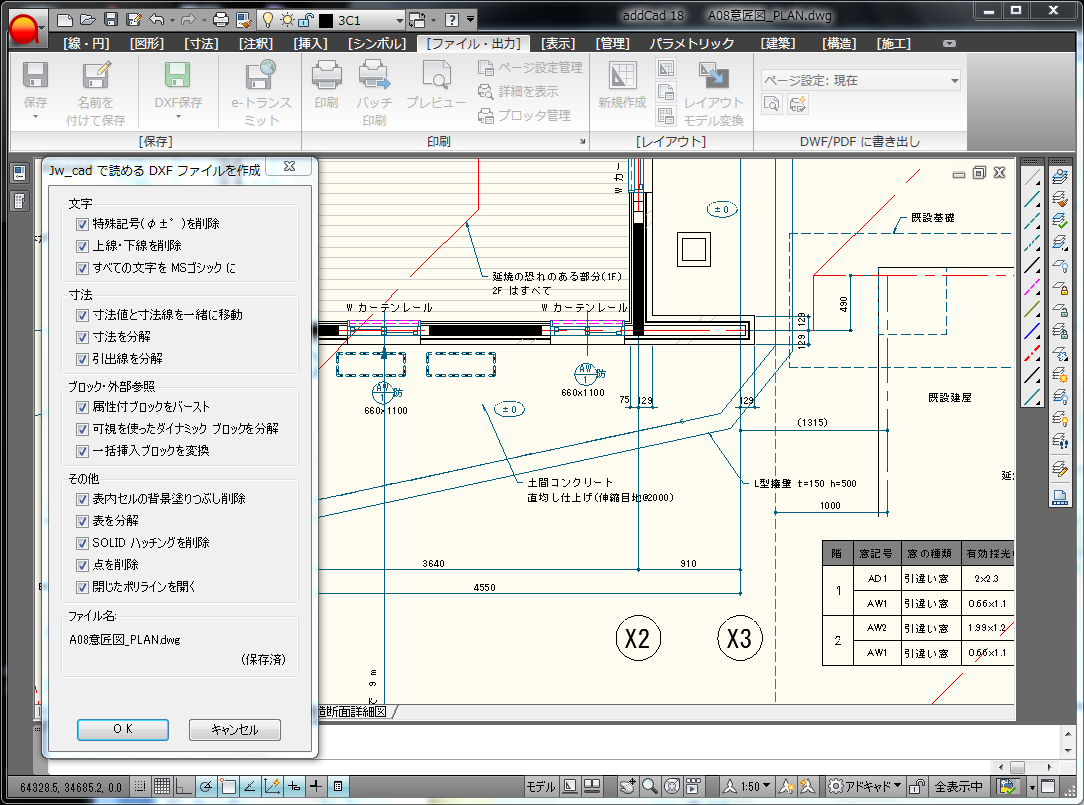Image resolution: width=1084 pixels, height=805 pixels.
Task: Uncheck 引出線を分解 checkbox
Action: pyautogui.click(x=82, y=360)
